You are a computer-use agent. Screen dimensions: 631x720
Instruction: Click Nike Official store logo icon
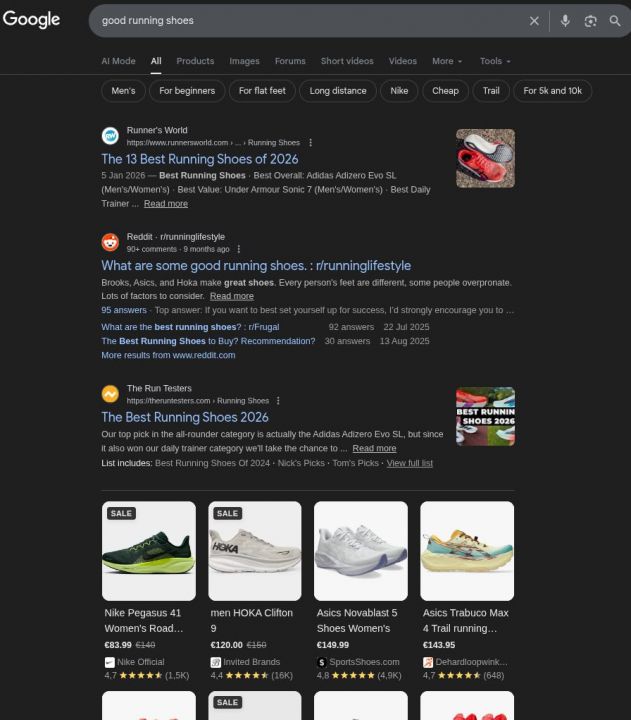tap(109, 662)
